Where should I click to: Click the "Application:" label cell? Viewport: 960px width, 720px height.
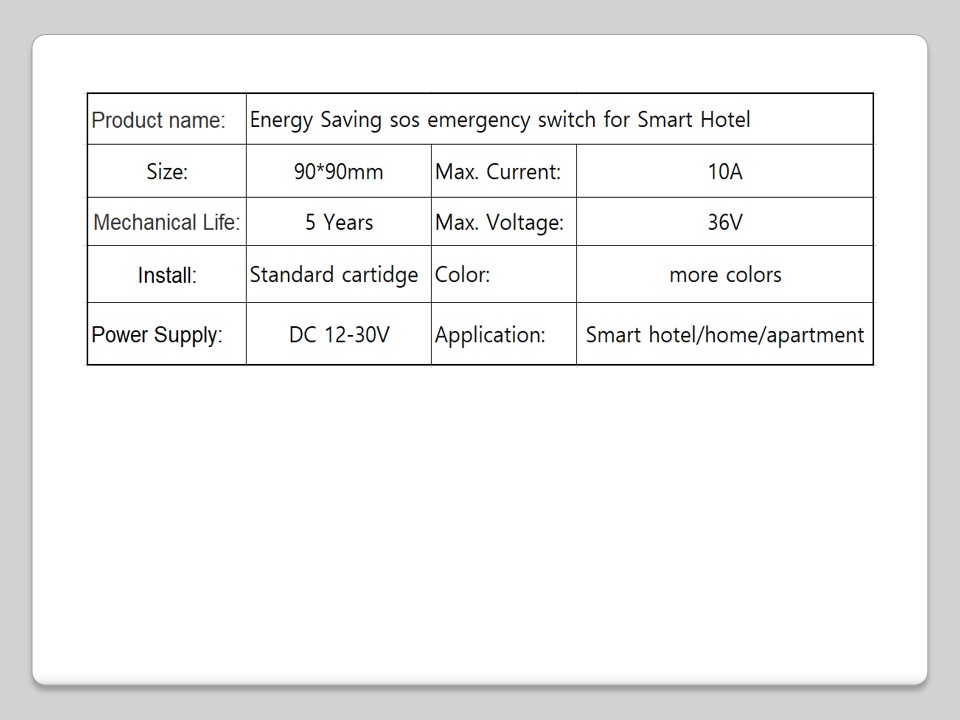point(490,335)
